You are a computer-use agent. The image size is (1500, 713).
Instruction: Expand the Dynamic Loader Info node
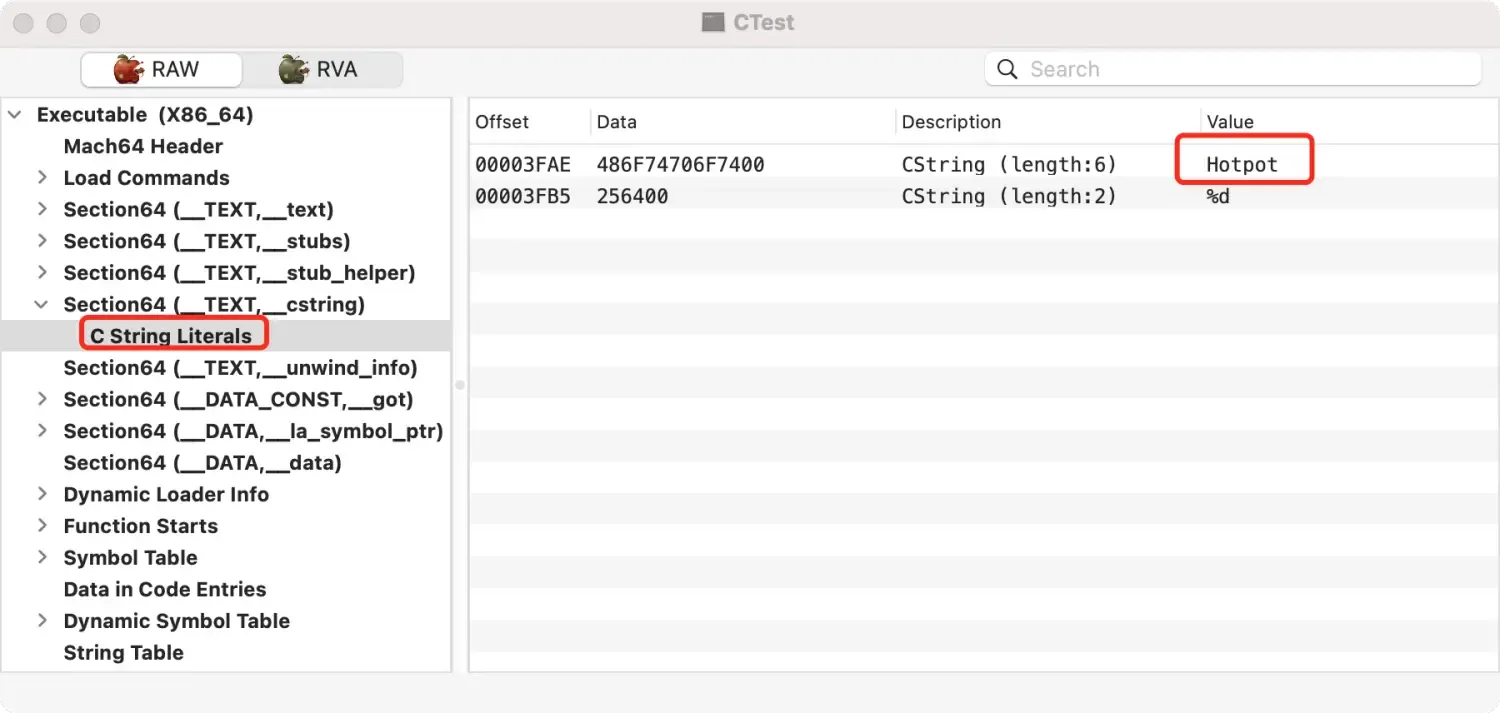(42, 495)
